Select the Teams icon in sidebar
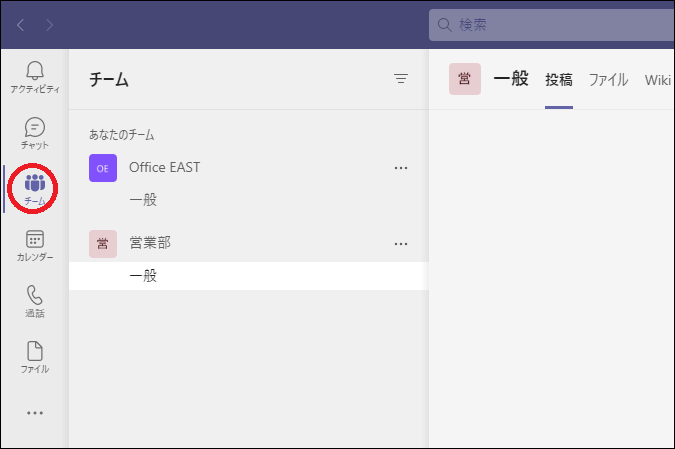 tap(35, 187)
